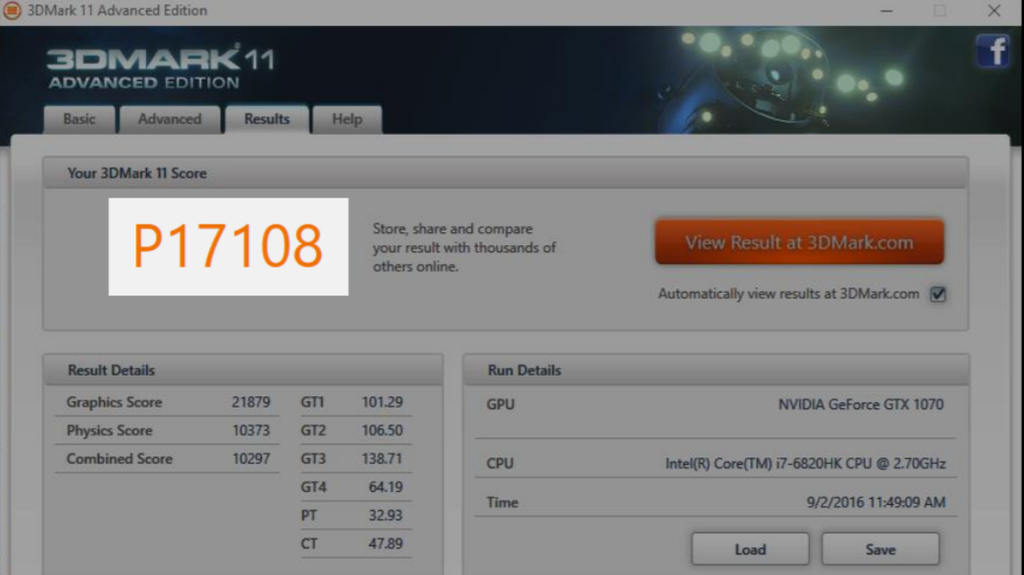Click the Intel Core i7-6820HK CPU text
The image size is (1024, 575).
(x=805, y=463)
